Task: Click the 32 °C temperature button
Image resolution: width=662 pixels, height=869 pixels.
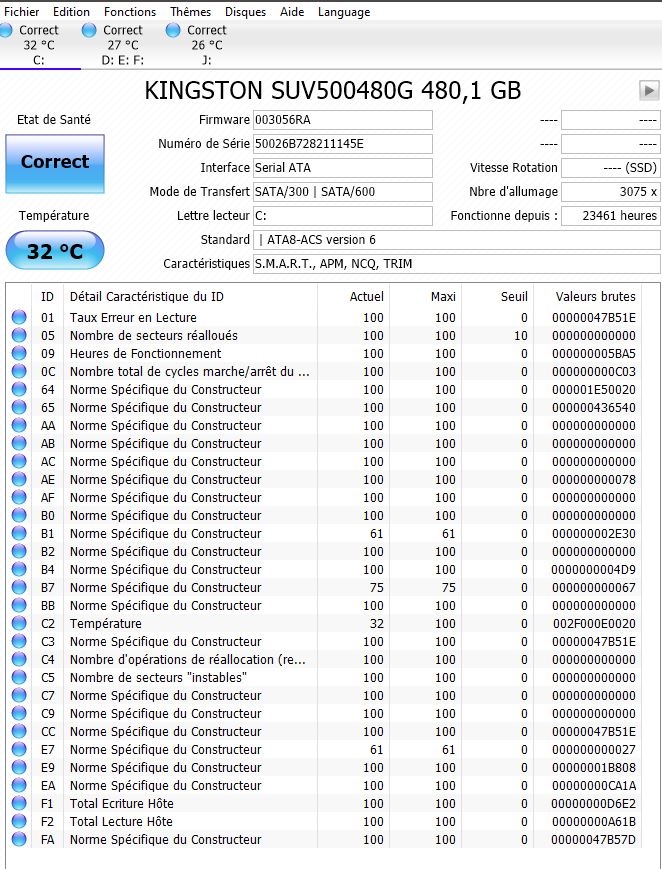Action: click(54, 251)
